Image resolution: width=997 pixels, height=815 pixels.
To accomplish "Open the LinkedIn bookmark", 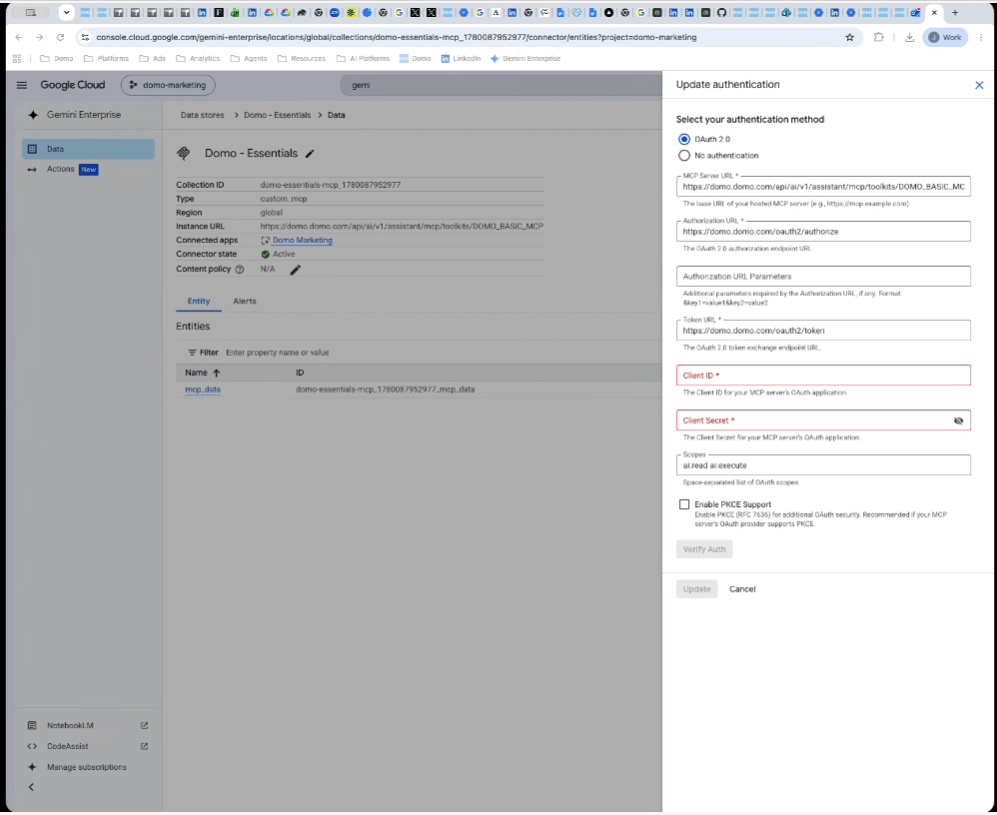I will coord(460,58).
